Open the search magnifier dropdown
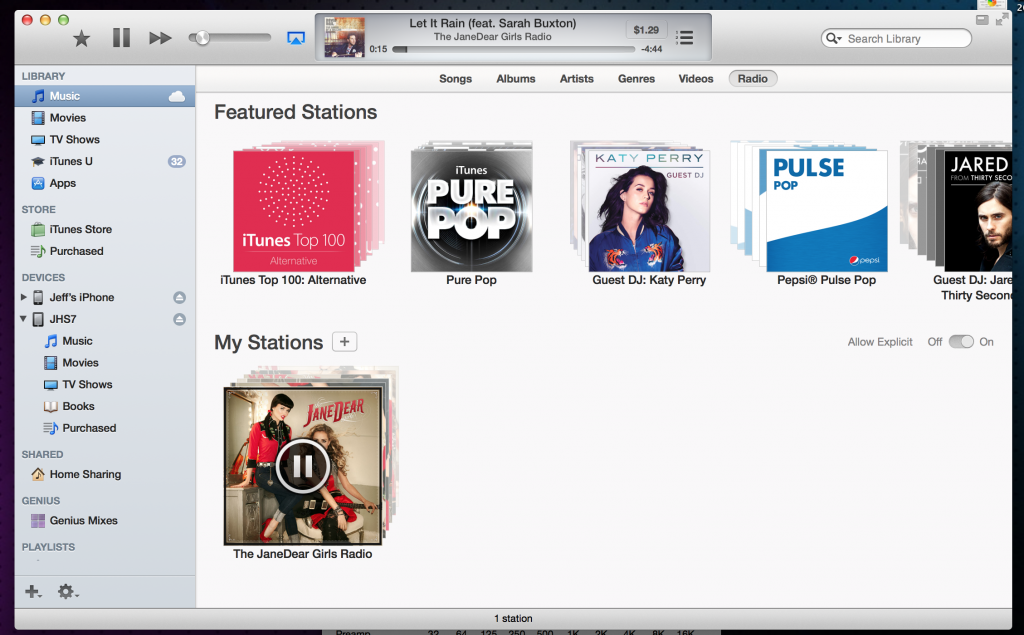 tap(834, 39)
